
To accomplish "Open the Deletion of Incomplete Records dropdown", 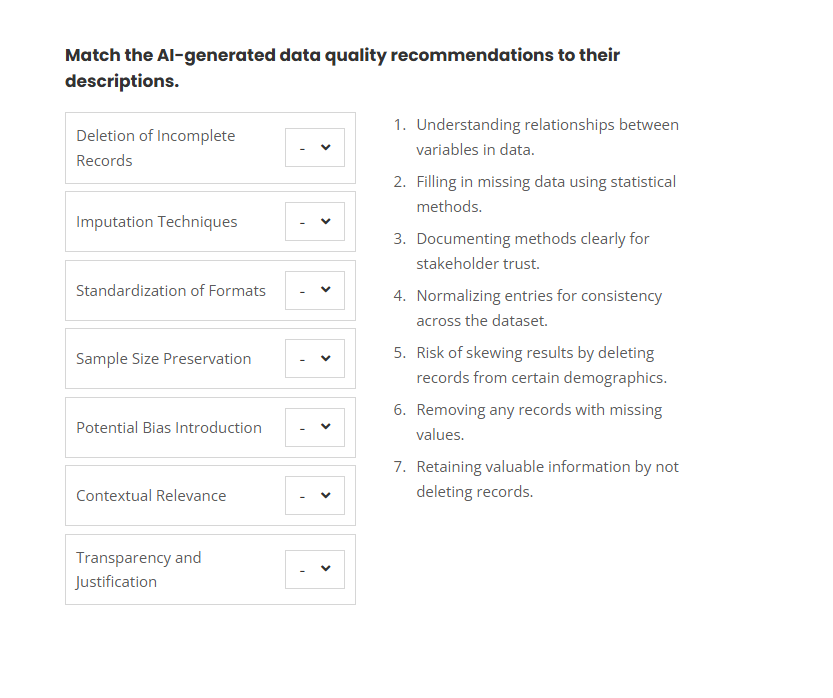I will tap(314, 147).
